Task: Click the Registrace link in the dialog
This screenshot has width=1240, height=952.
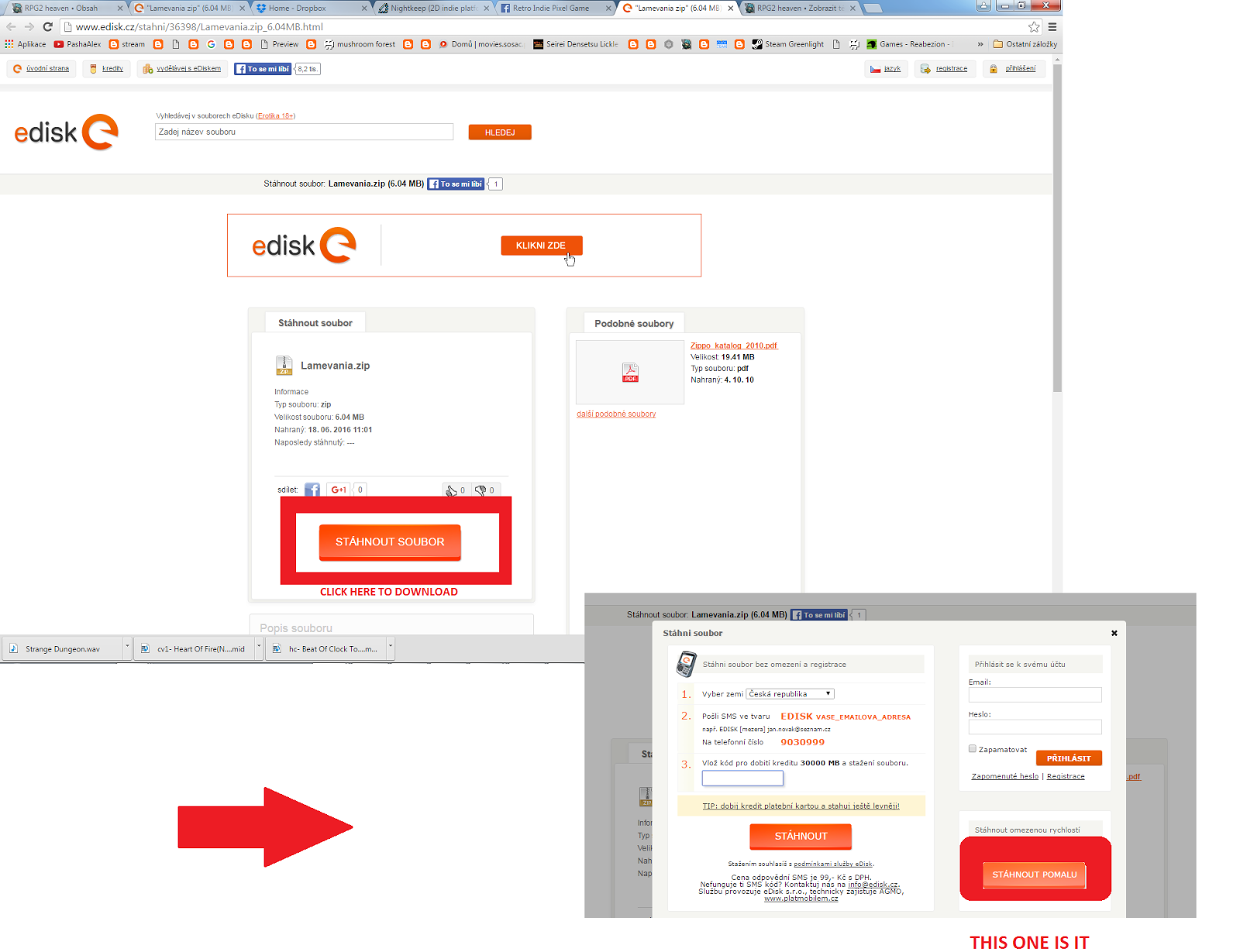Action: (x=1066, y=776)
